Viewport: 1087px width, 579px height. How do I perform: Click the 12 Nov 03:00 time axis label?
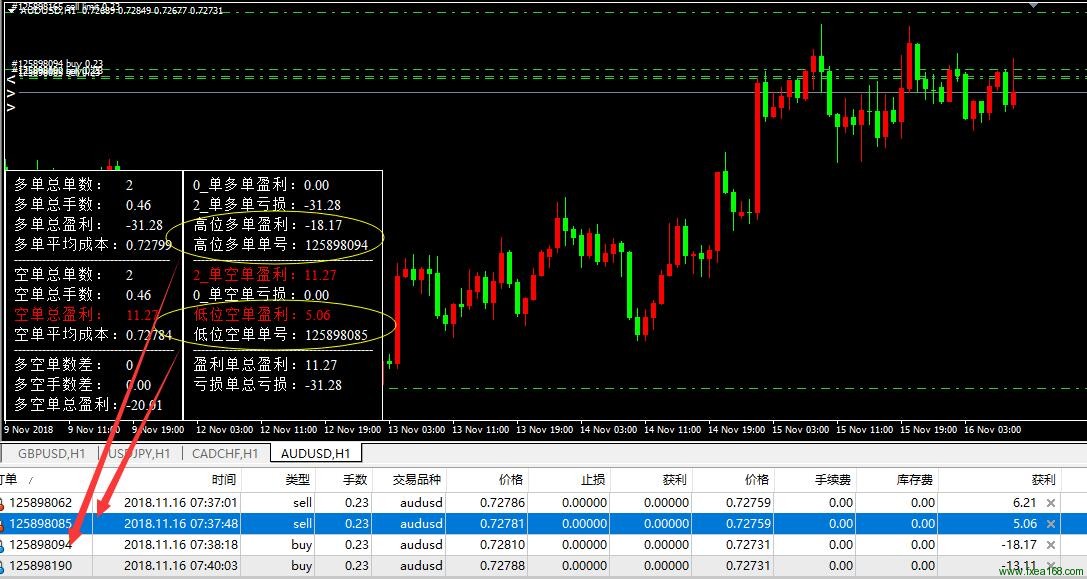pyautogui.click(x=224, y=430)
